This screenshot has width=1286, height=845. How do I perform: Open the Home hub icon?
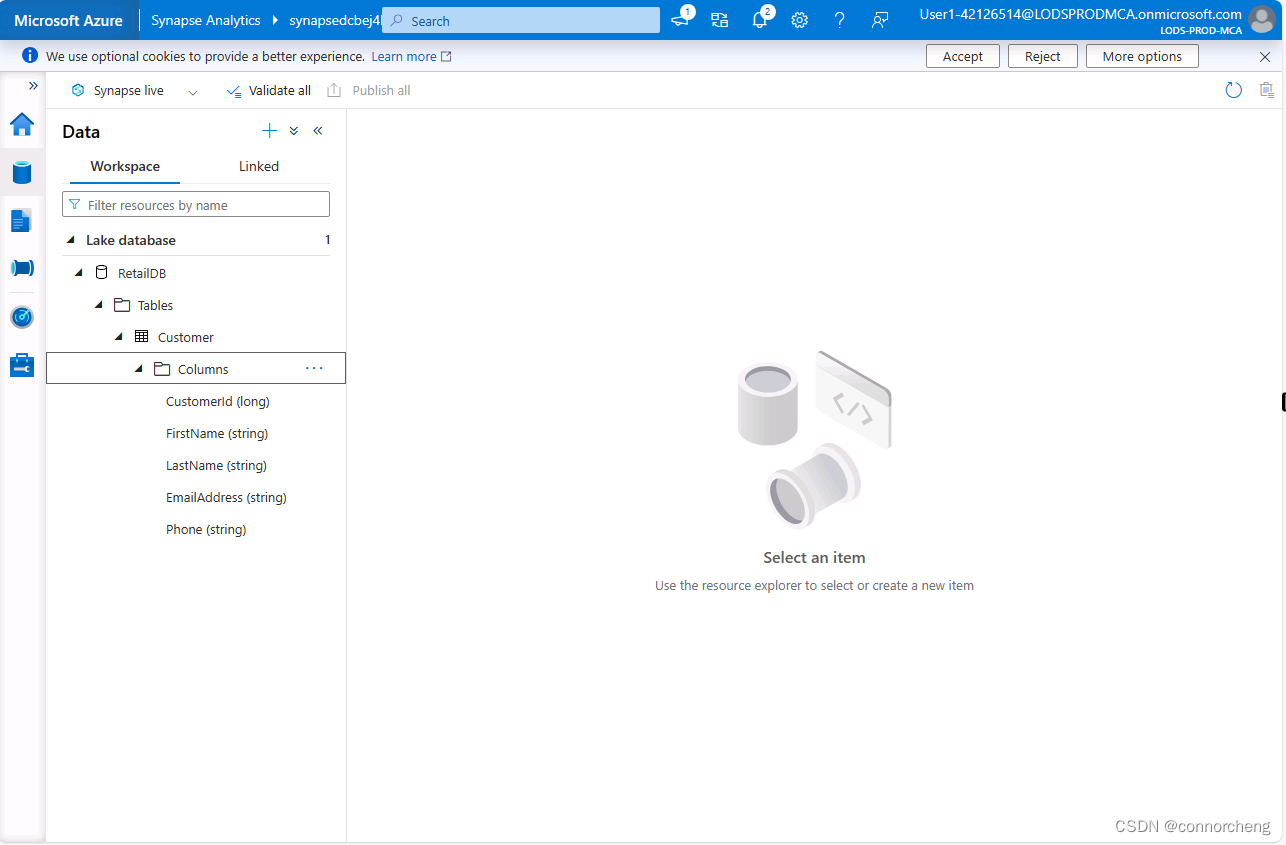point(22,124)
